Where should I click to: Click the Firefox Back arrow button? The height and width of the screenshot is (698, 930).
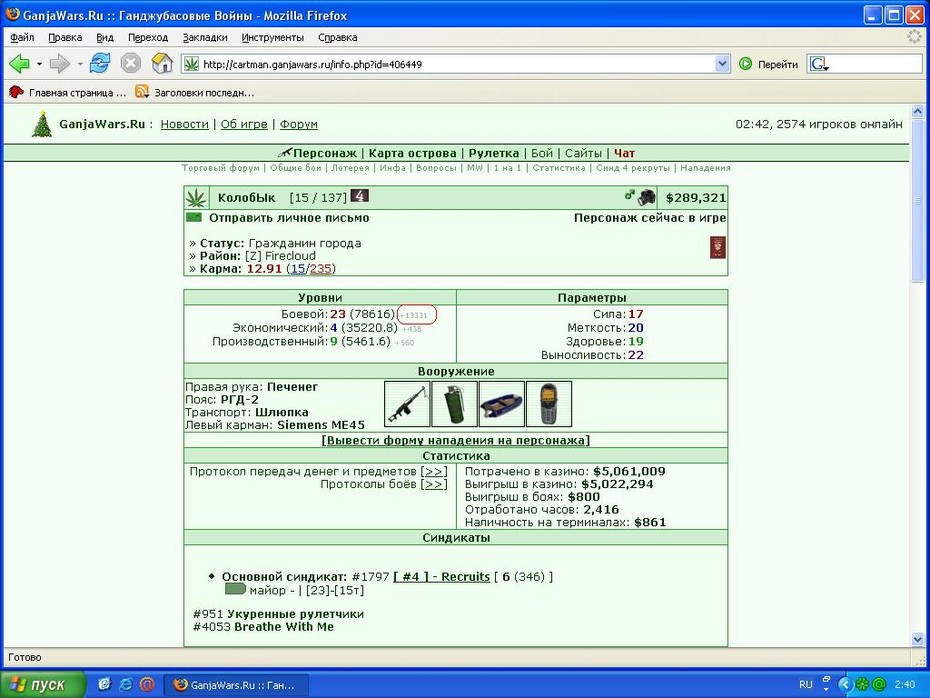coord(20,63)
